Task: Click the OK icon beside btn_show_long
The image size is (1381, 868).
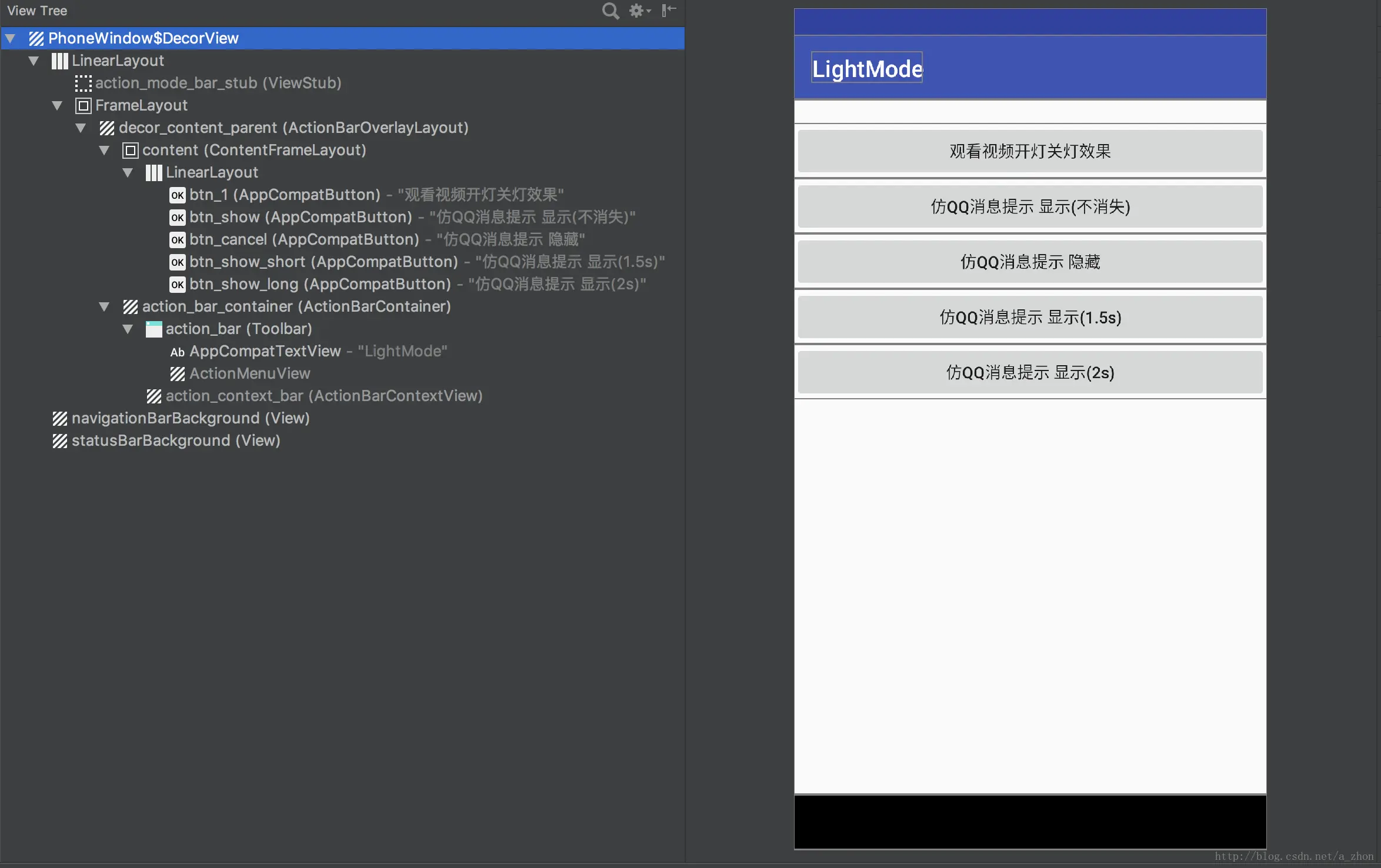Action: pos(177,285)
